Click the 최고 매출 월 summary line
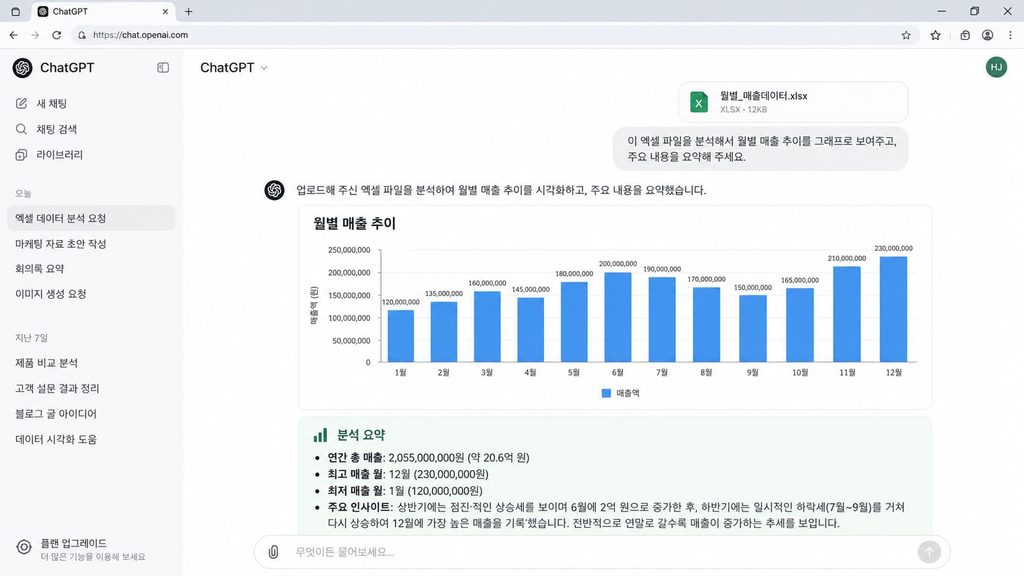 tap(408, 474)
